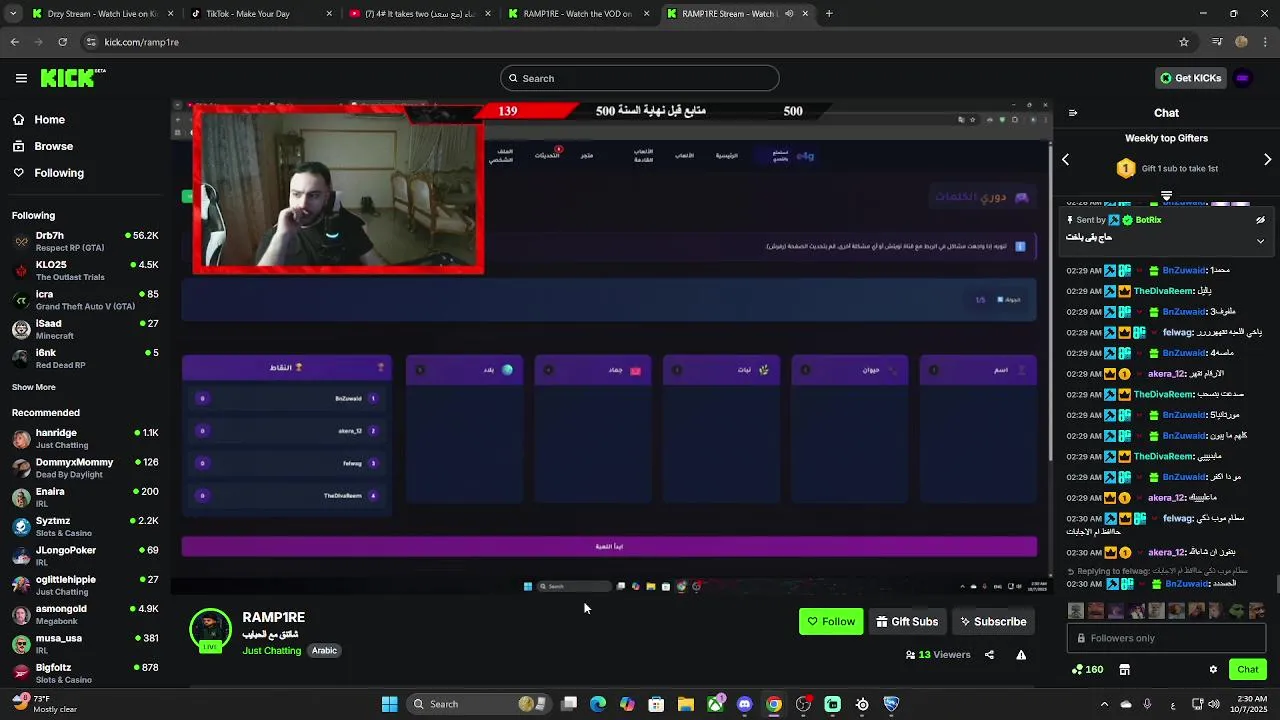Click the Arabic language tag
Screen dimensions: 1280x720
pos(324,650)
